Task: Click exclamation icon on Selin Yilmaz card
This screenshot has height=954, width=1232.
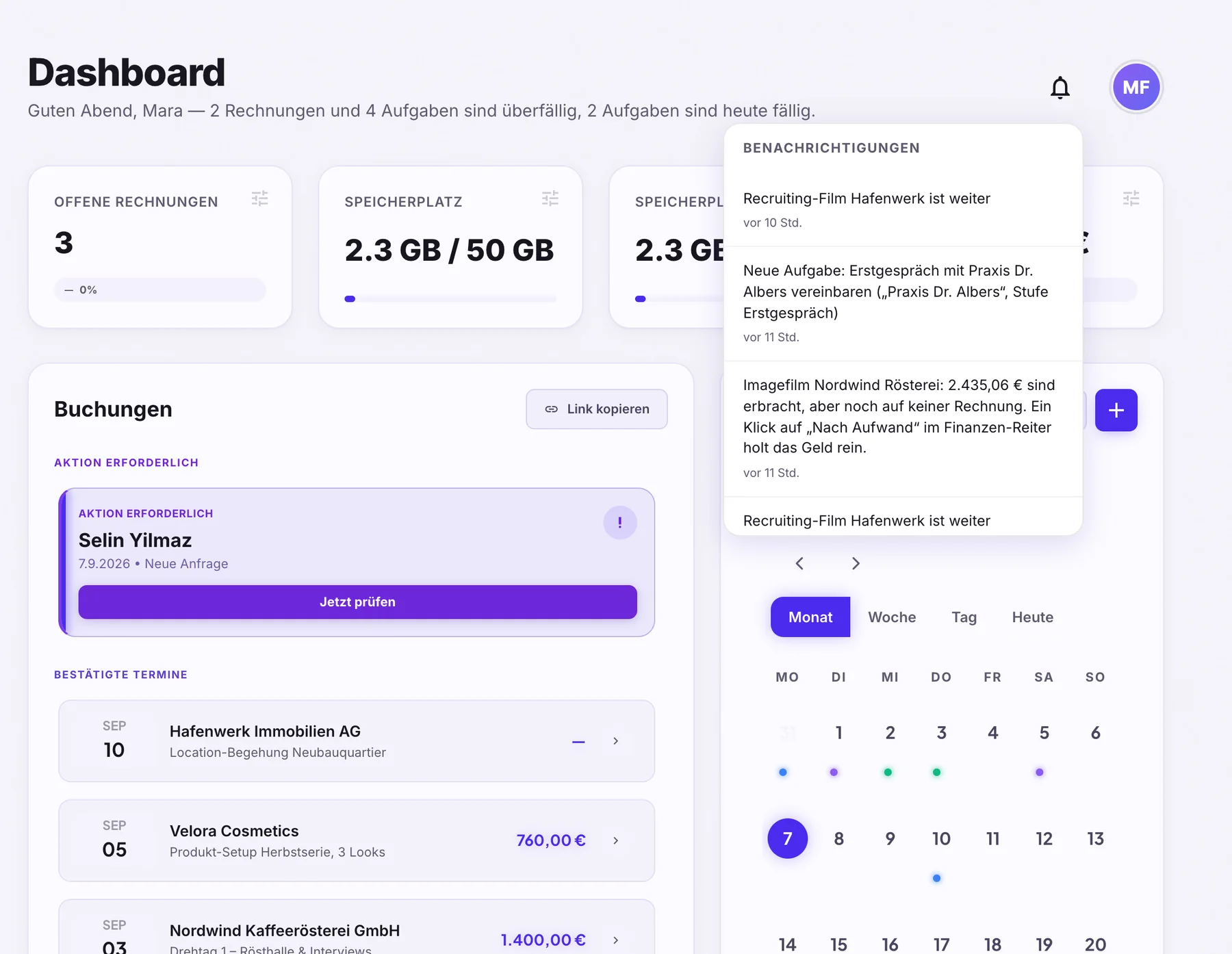Action: (x=620, y=523)
